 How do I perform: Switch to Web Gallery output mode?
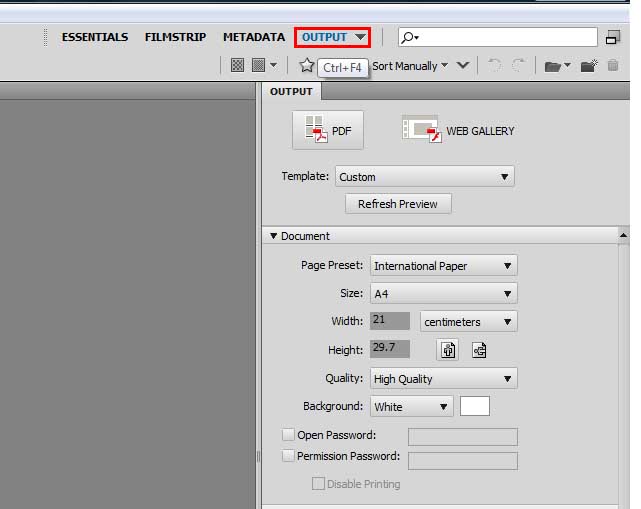(x=458, y=130)
